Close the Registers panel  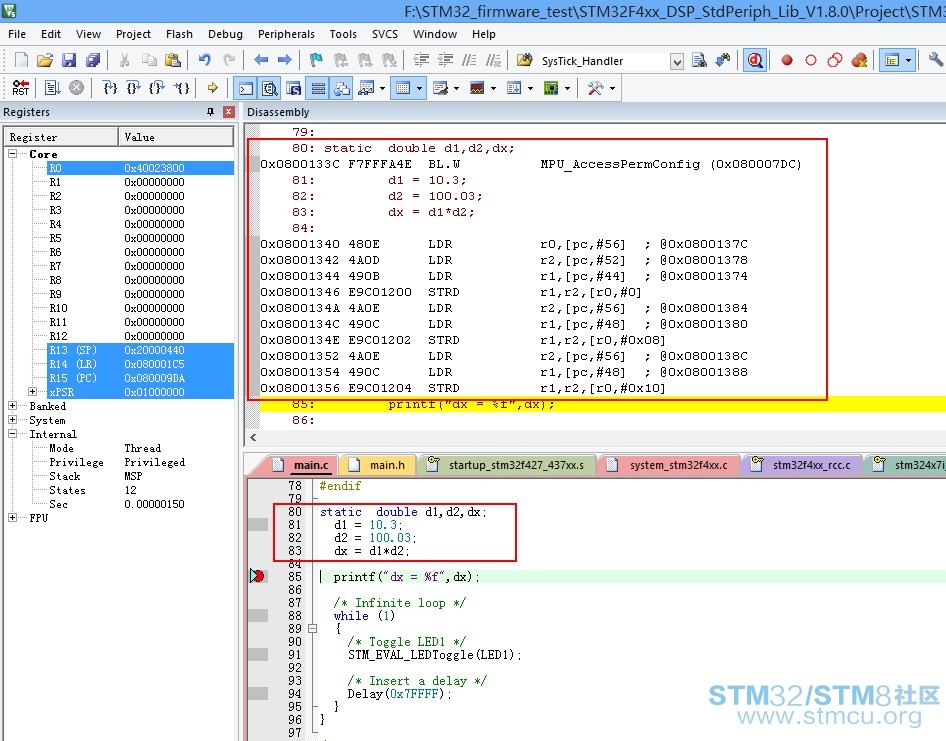(x=229, y=112)
